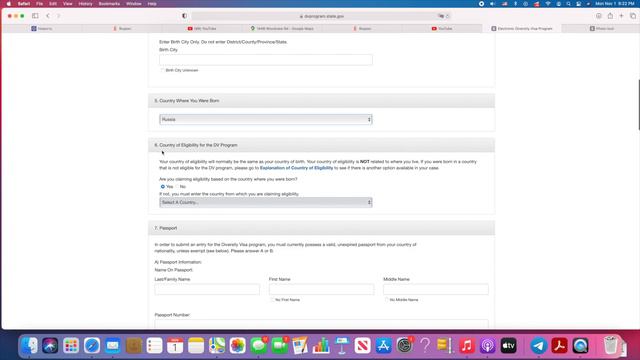This screenshot has height=360, width=640.
Task: Select No for eligibility by birth country
Action: tap(177, 187)
